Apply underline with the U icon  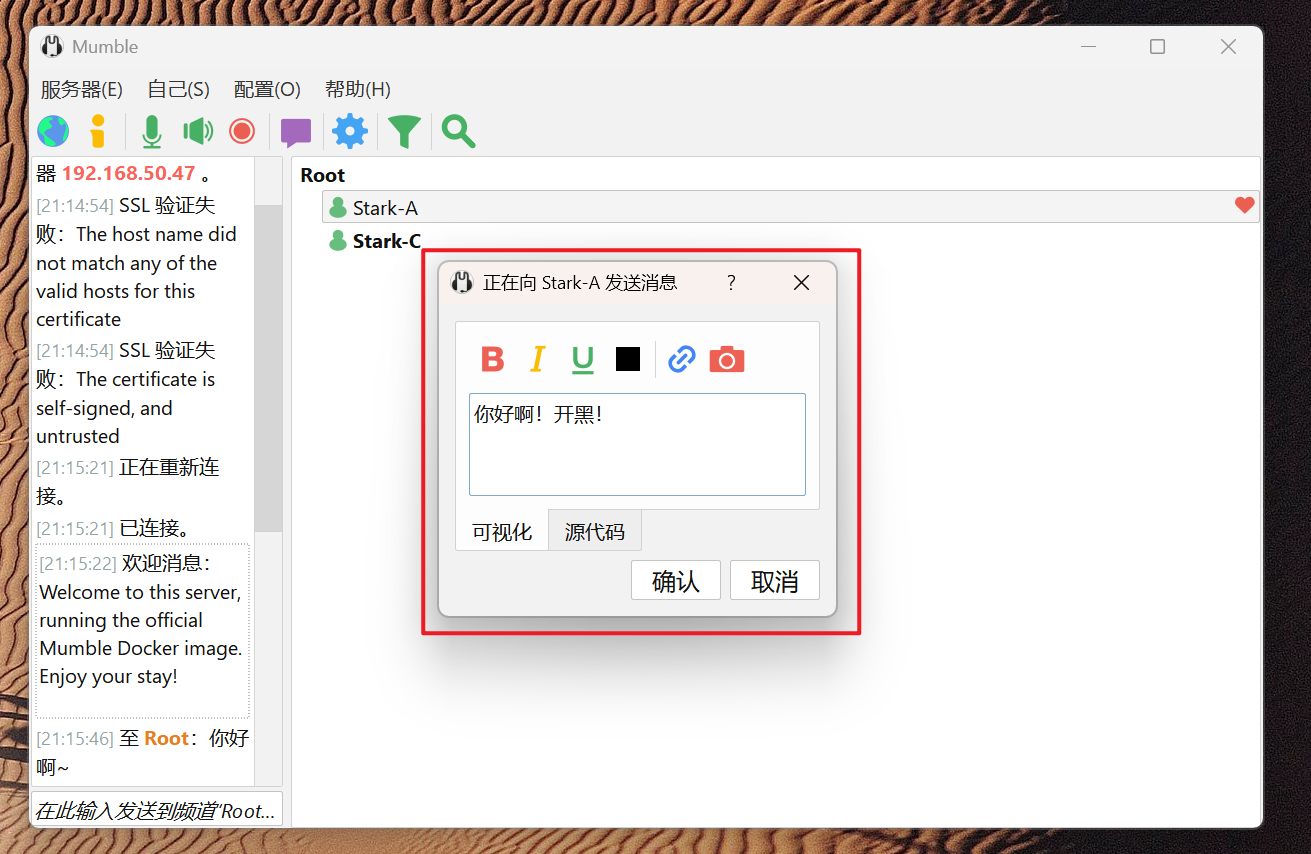click(583, 359)
